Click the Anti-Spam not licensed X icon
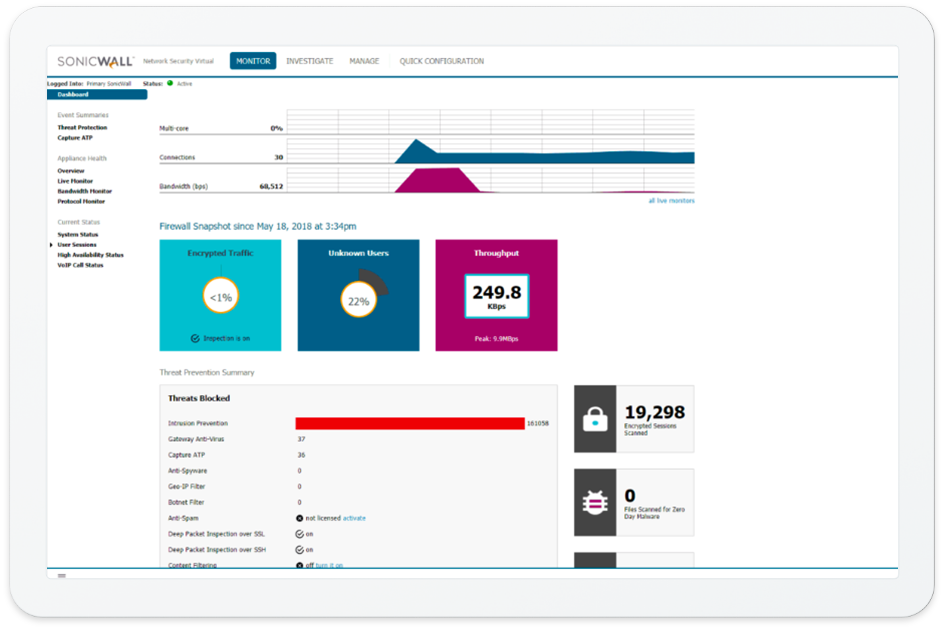944x630 pixels. [x=300, y=518]
